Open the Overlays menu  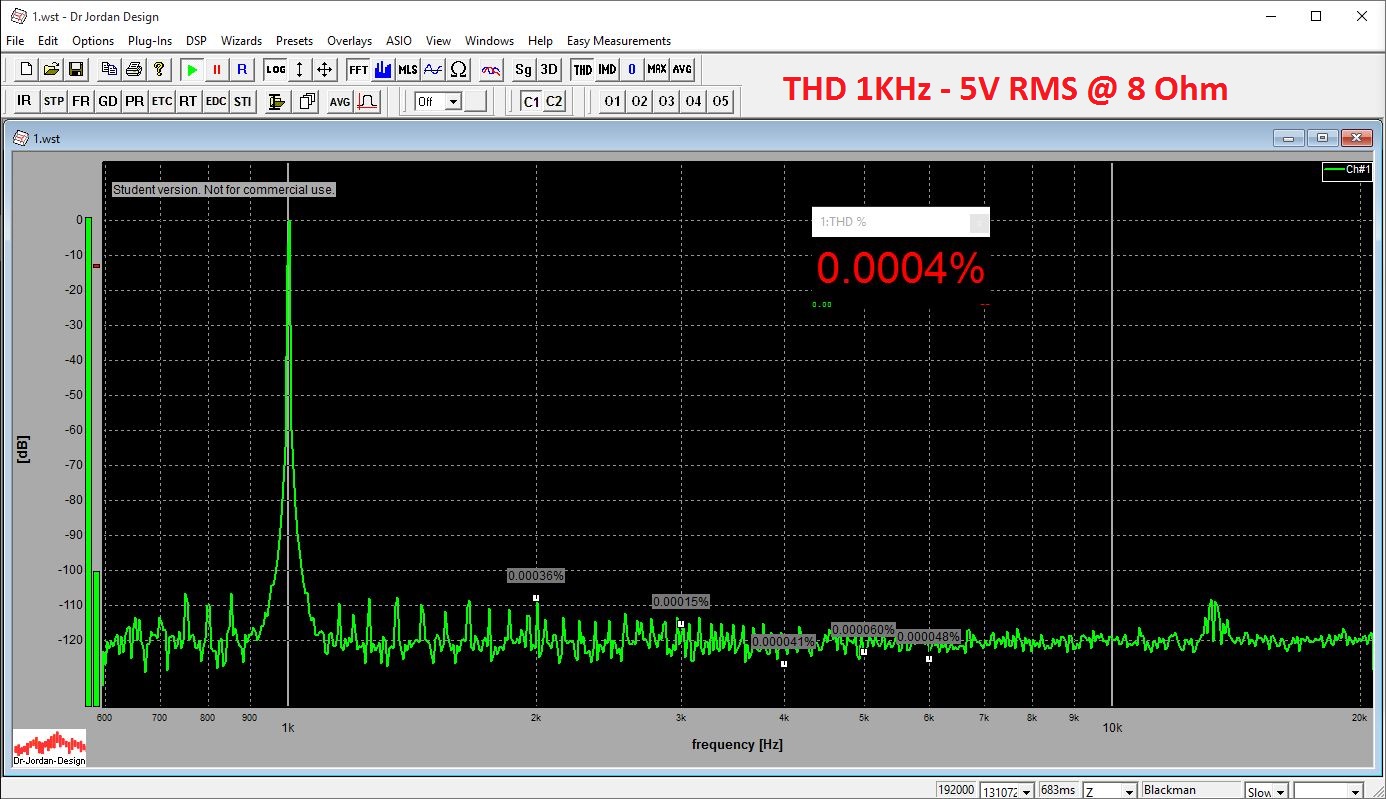coord(349,41)
